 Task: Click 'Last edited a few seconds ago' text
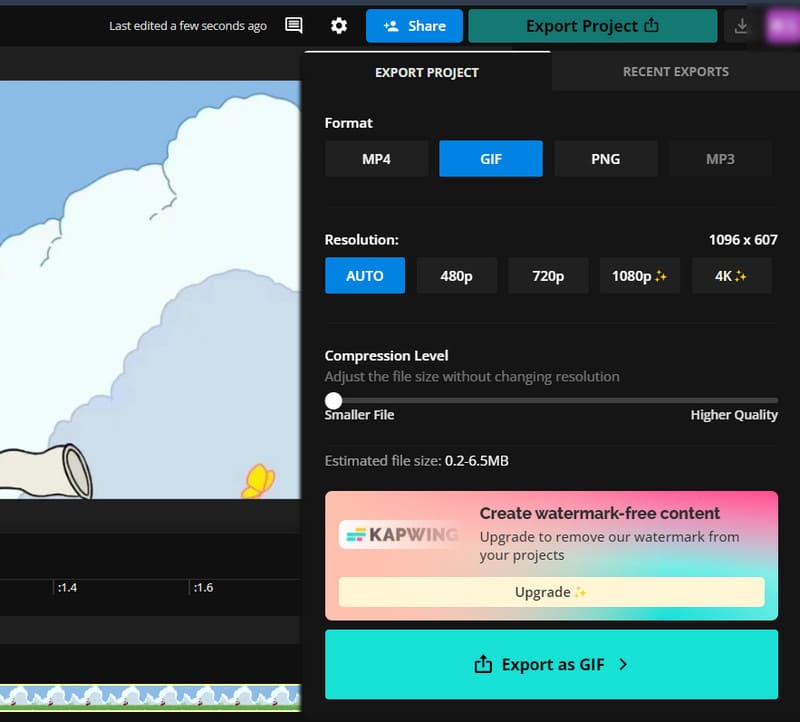click(x=188, y=26)
